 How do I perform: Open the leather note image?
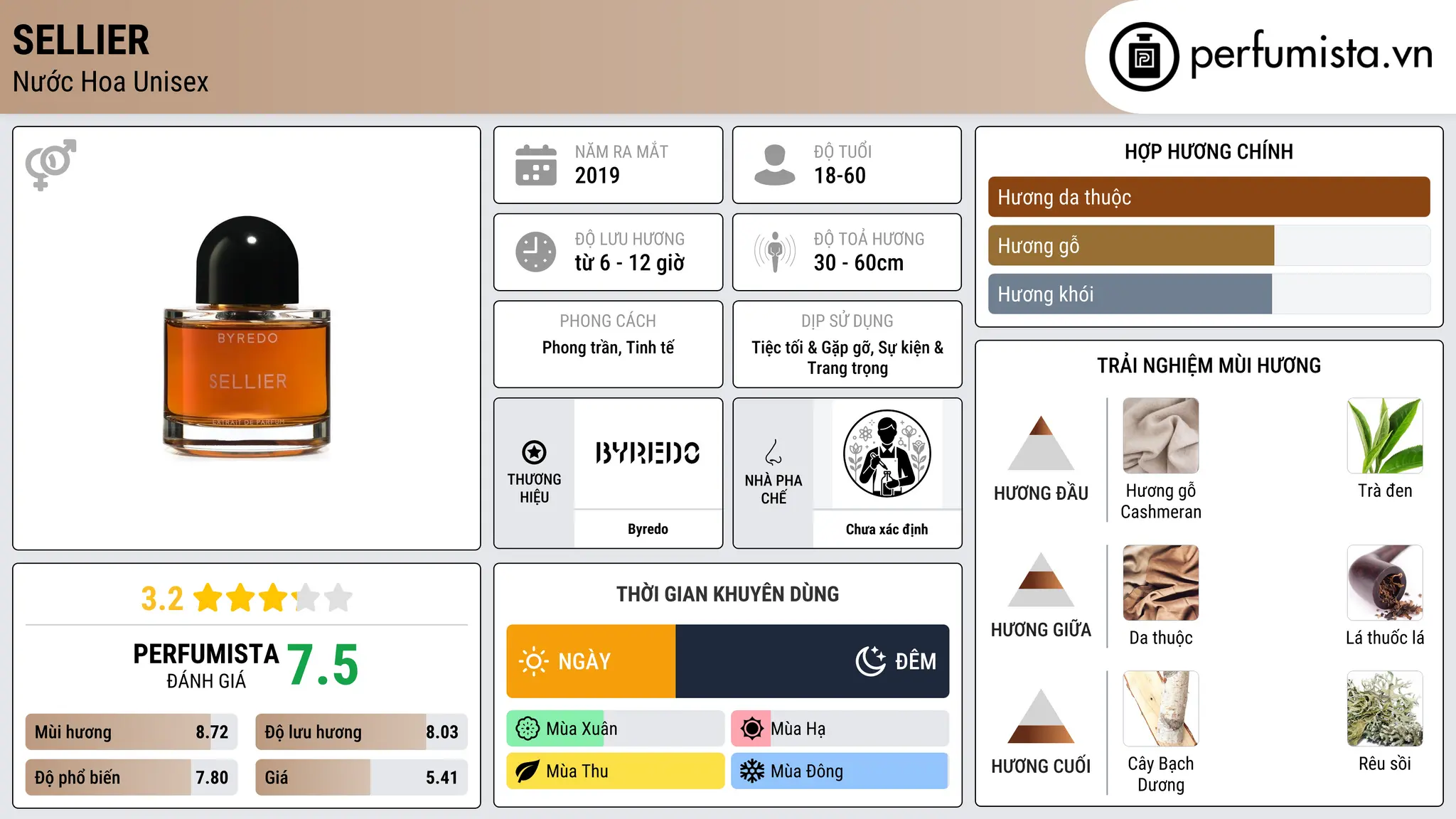pyautogui.click(x=1161, y=583)
